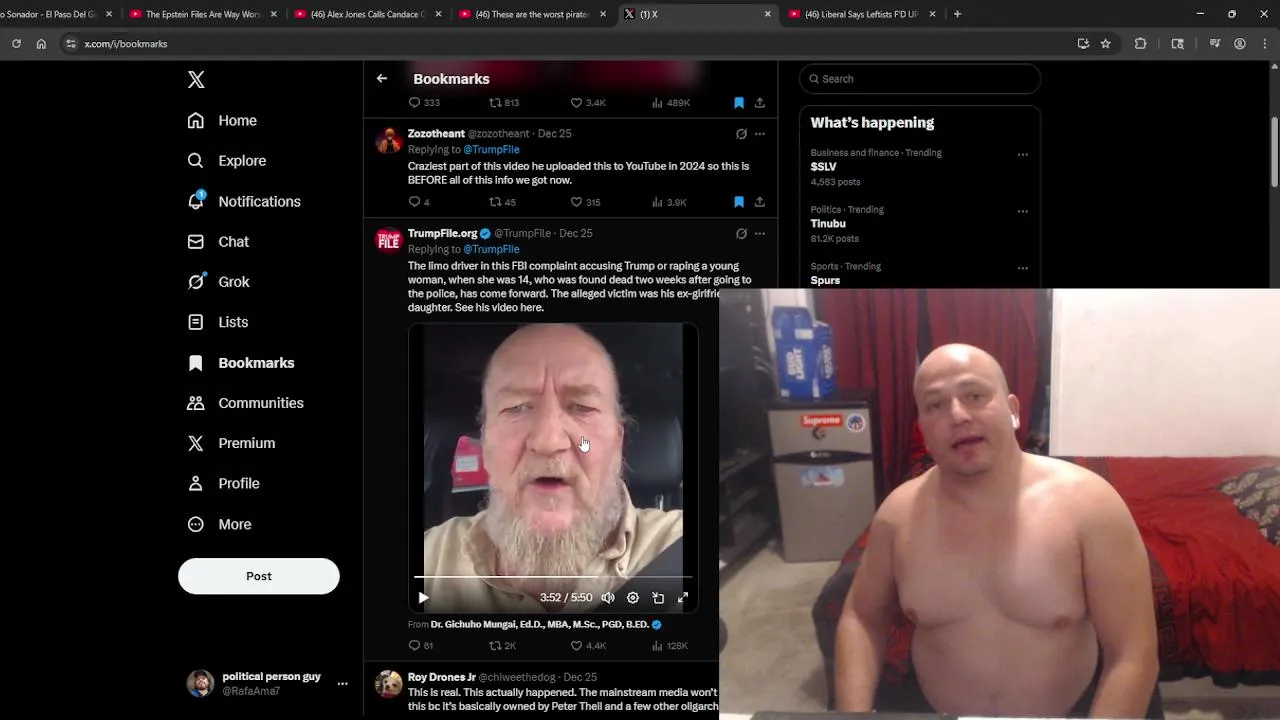1280x720 pixels.
Task: Share the top post with 489K views
Action: point(760,103)
